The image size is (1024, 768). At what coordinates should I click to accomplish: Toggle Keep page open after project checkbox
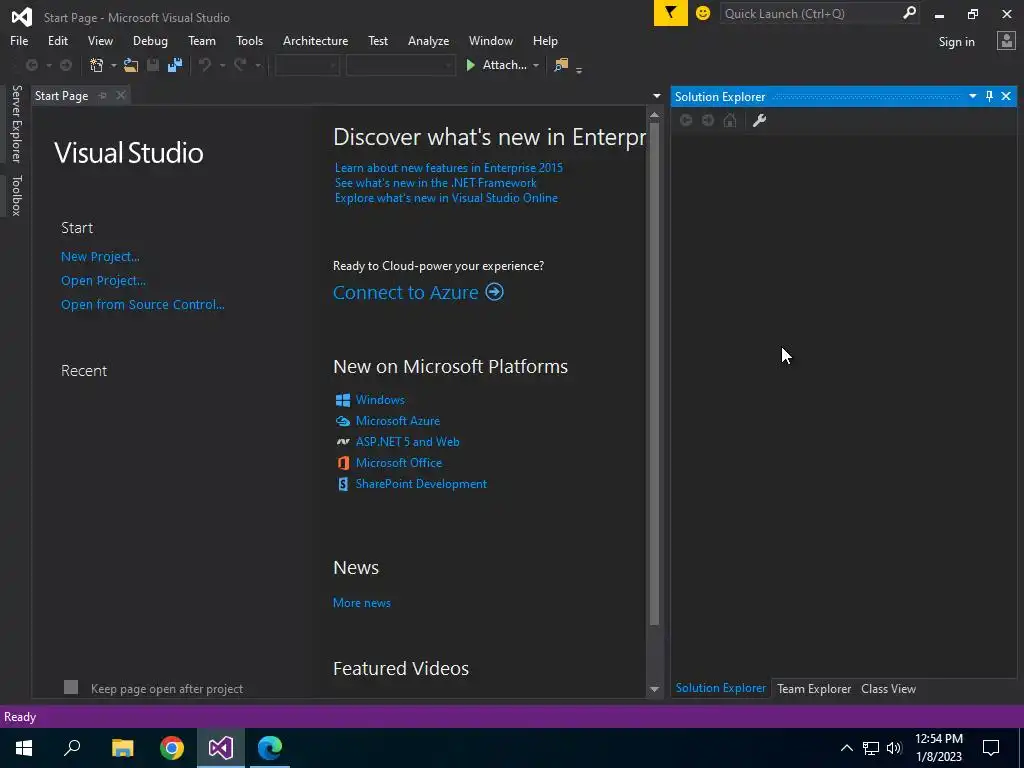[x=71, y=687]
